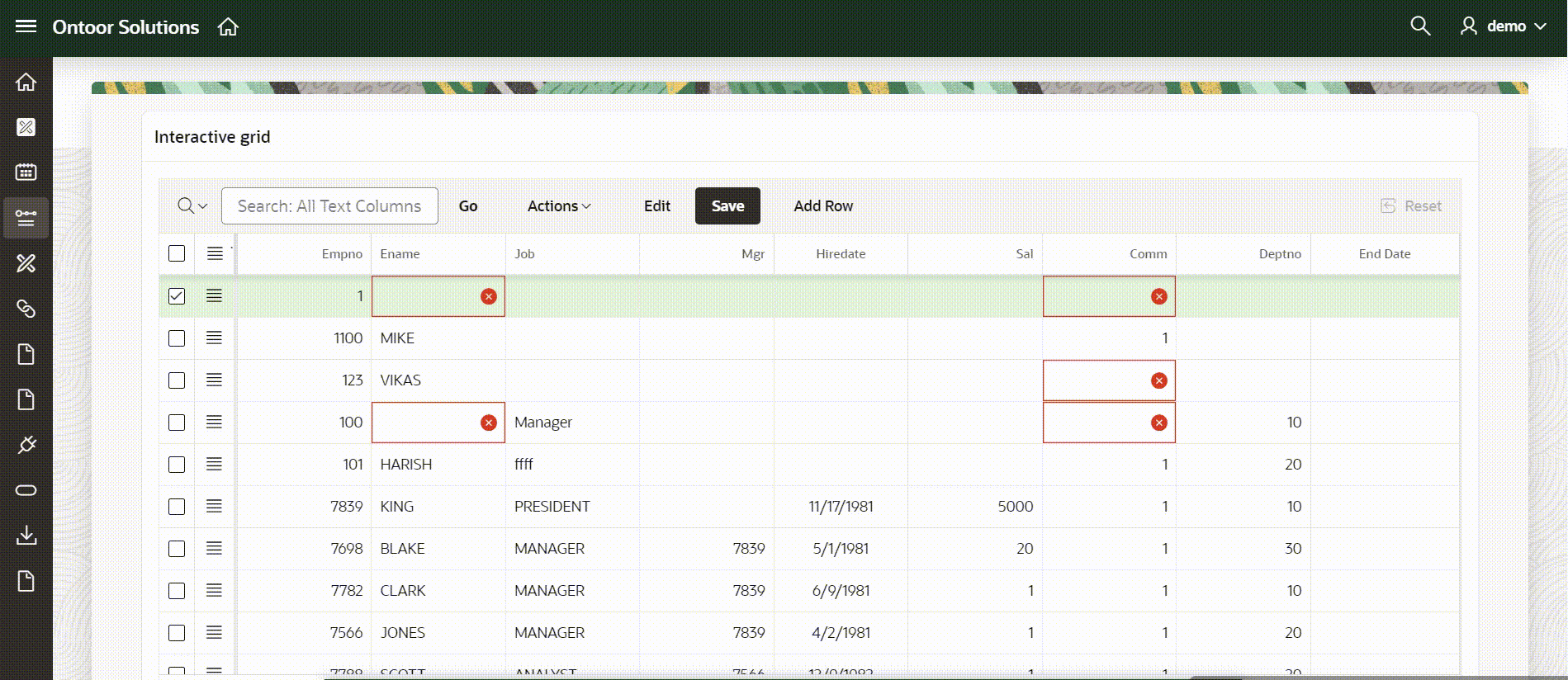
Task: Click the plug icon in the sidebar
Action: click(x=26, y=445)
